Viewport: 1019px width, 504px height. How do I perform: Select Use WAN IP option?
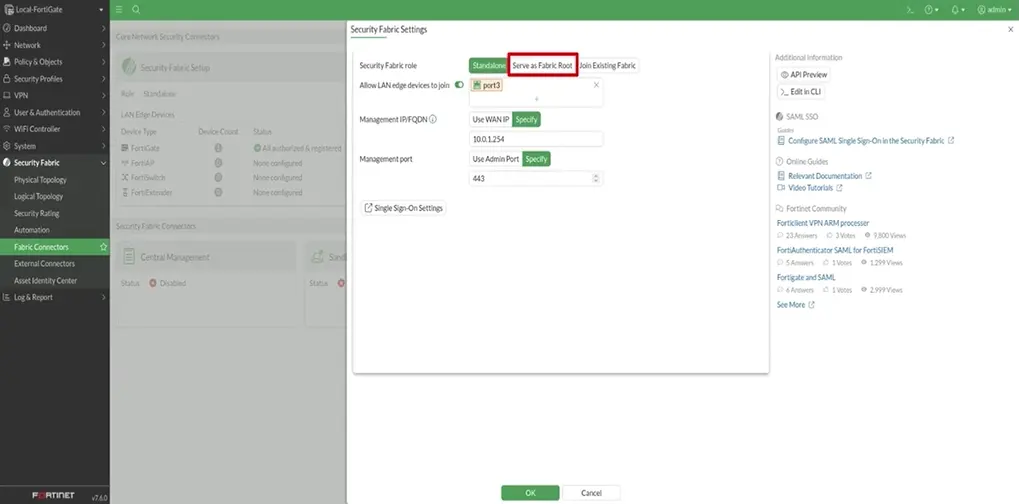(x=491, y=120)
